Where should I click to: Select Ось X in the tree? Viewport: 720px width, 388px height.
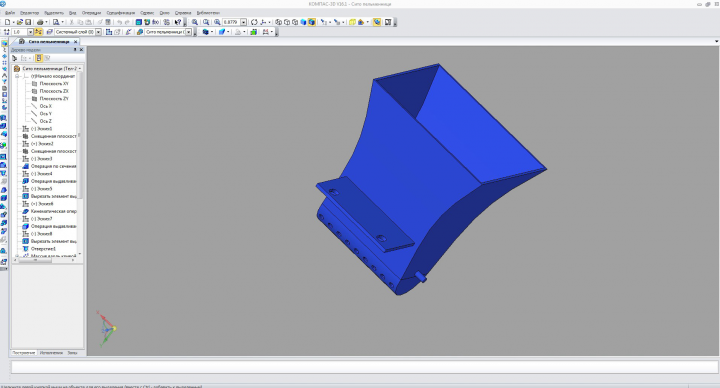45,106
